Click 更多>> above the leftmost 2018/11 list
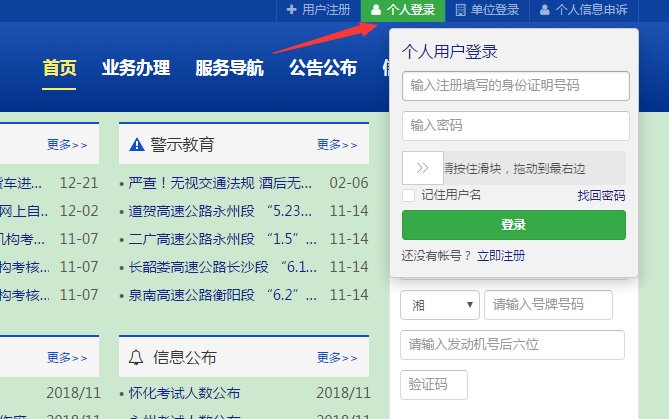 tap(67, 358)
